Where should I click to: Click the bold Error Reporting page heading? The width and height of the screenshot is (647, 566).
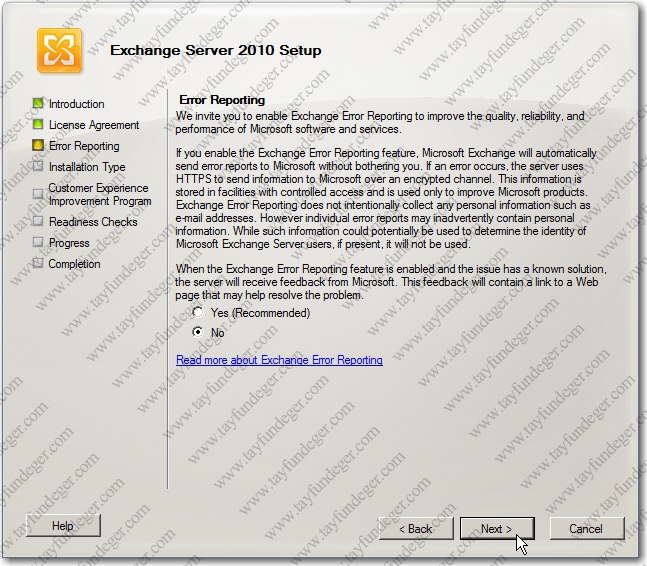[x=222, y=100]
